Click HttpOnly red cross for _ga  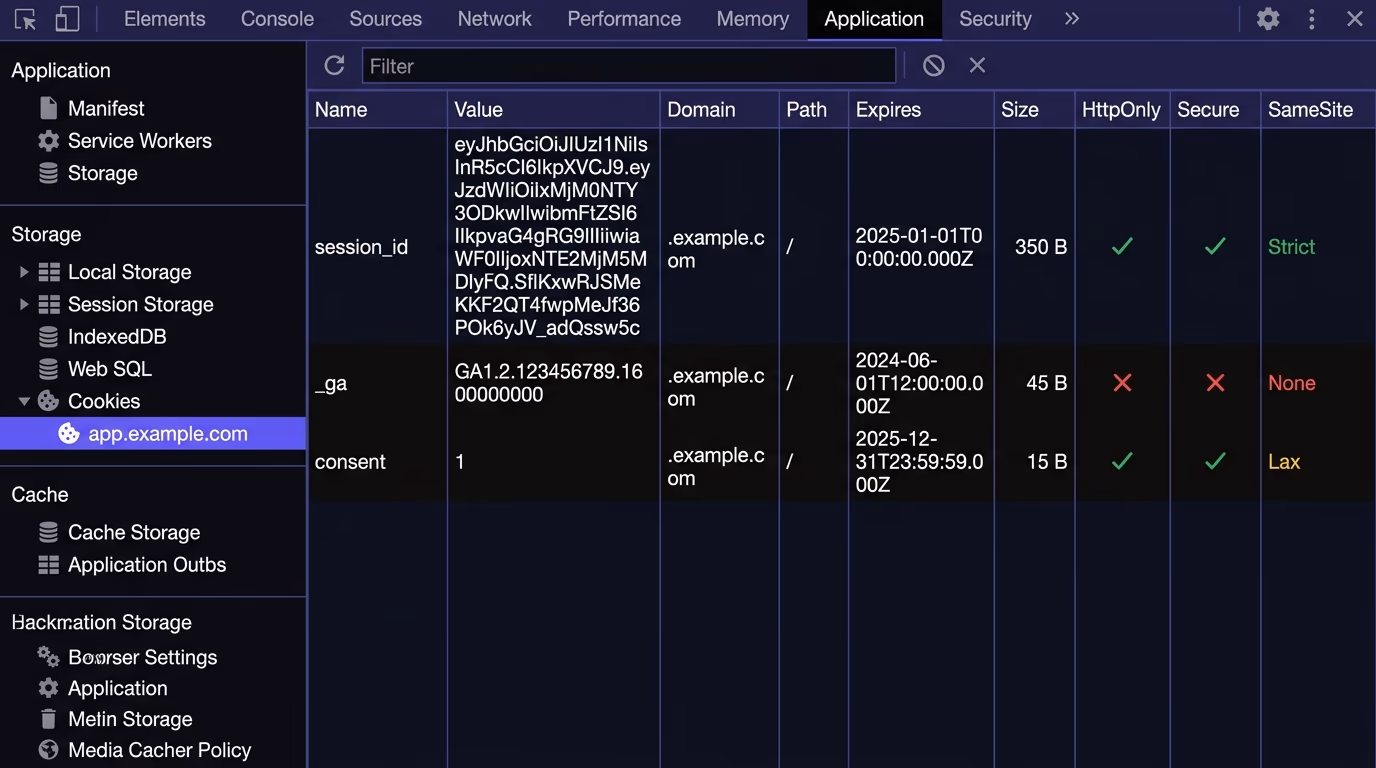click(1122, 383)
